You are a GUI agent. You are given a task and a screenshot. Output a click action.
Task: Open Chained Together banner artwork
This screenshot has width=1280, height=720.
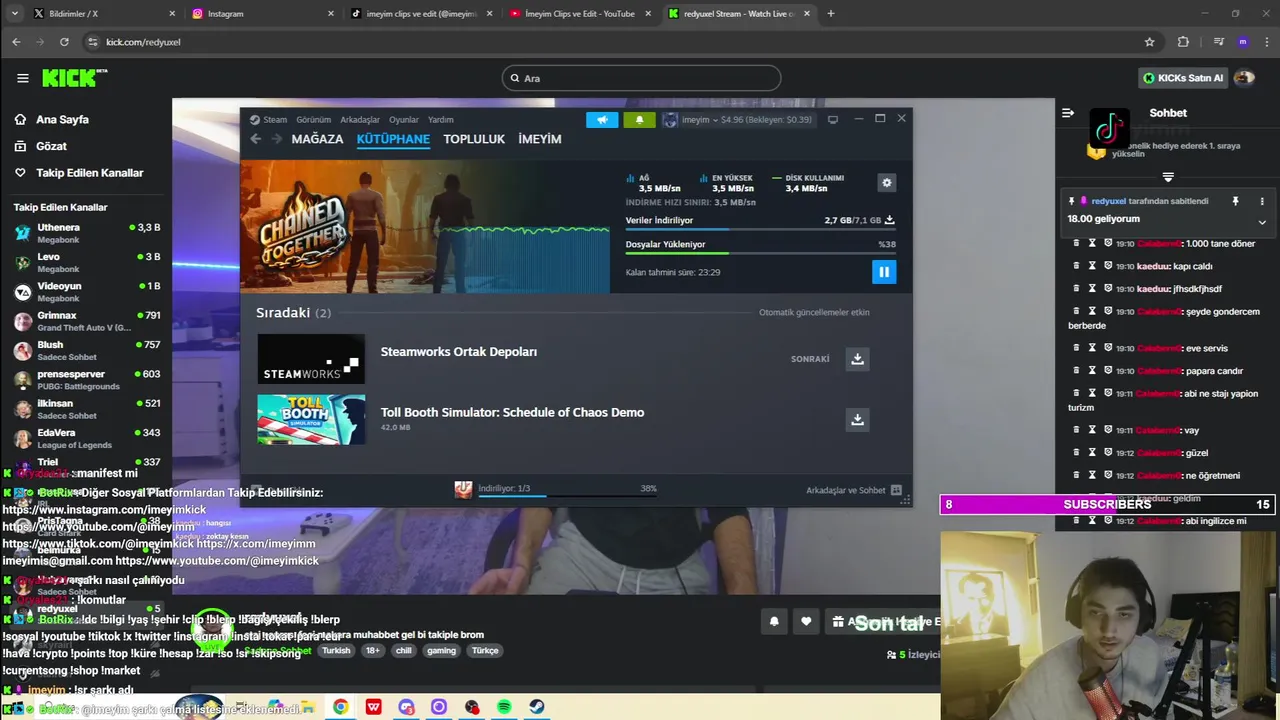(424, 227)
